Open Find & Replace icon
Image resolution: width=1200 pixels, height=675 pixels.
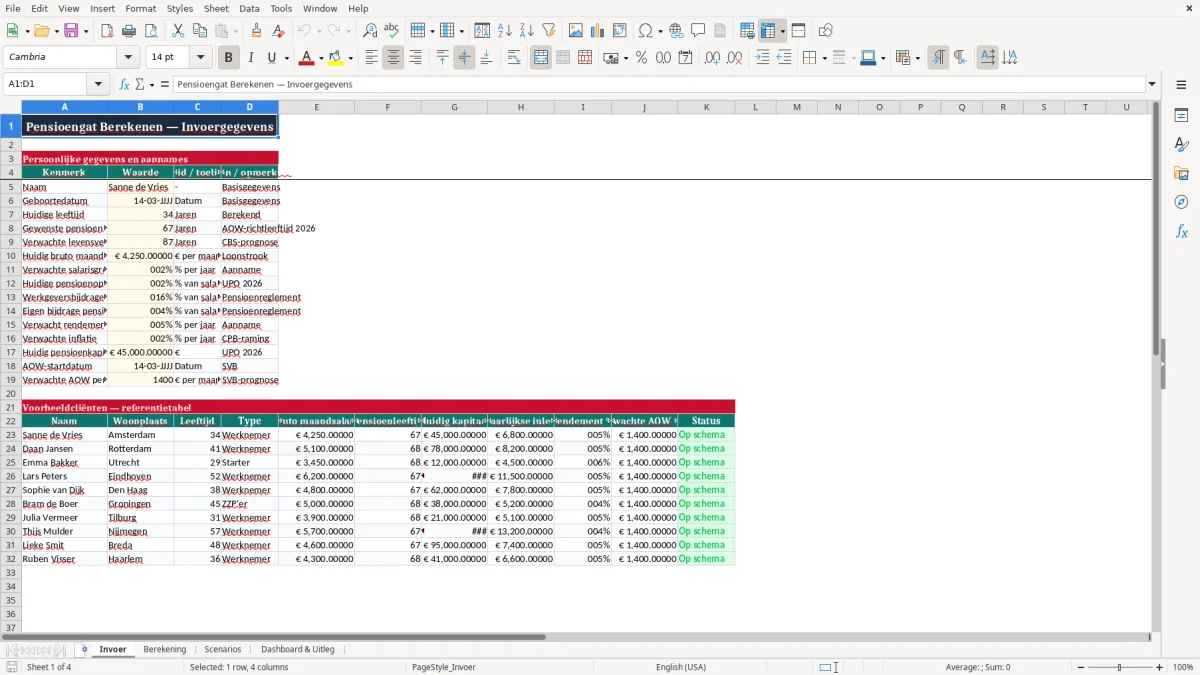click(x=370, y=31)
